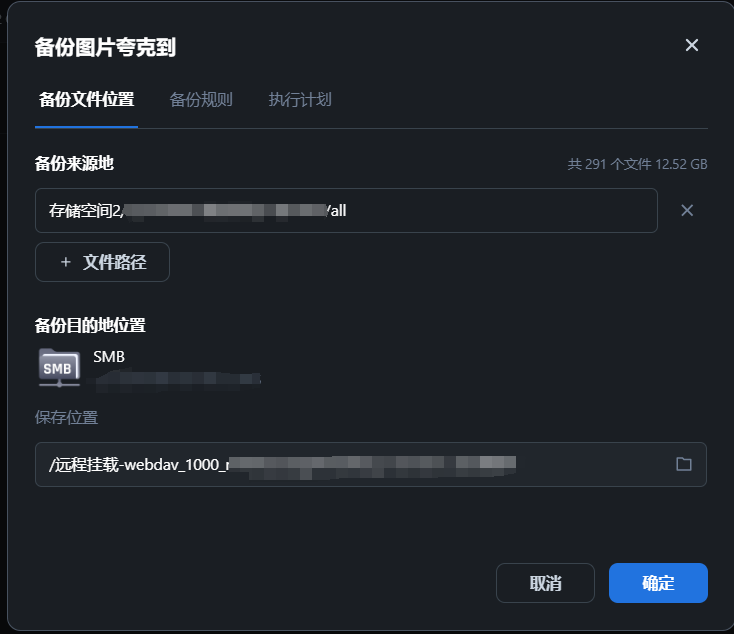Click the 远程挂载-webdav save path field
The height and width of the screenshot is (634, 734).
click(371, 464)
